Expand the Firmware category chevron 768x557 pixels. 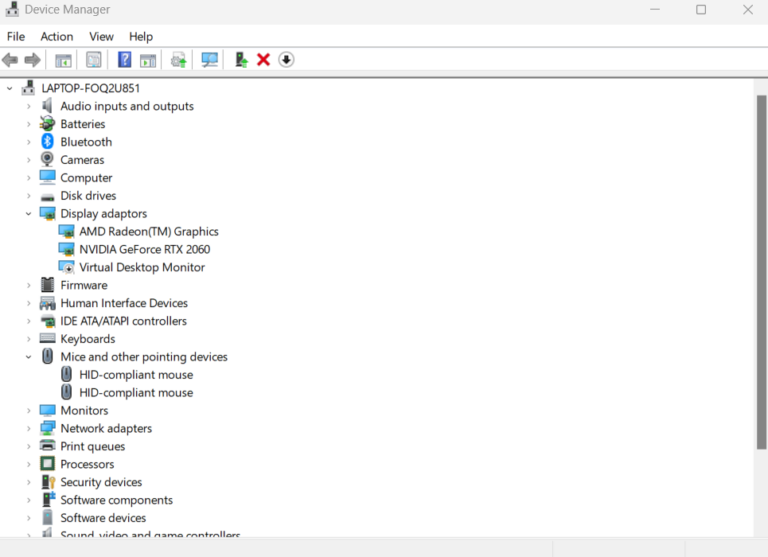point(28,285)
